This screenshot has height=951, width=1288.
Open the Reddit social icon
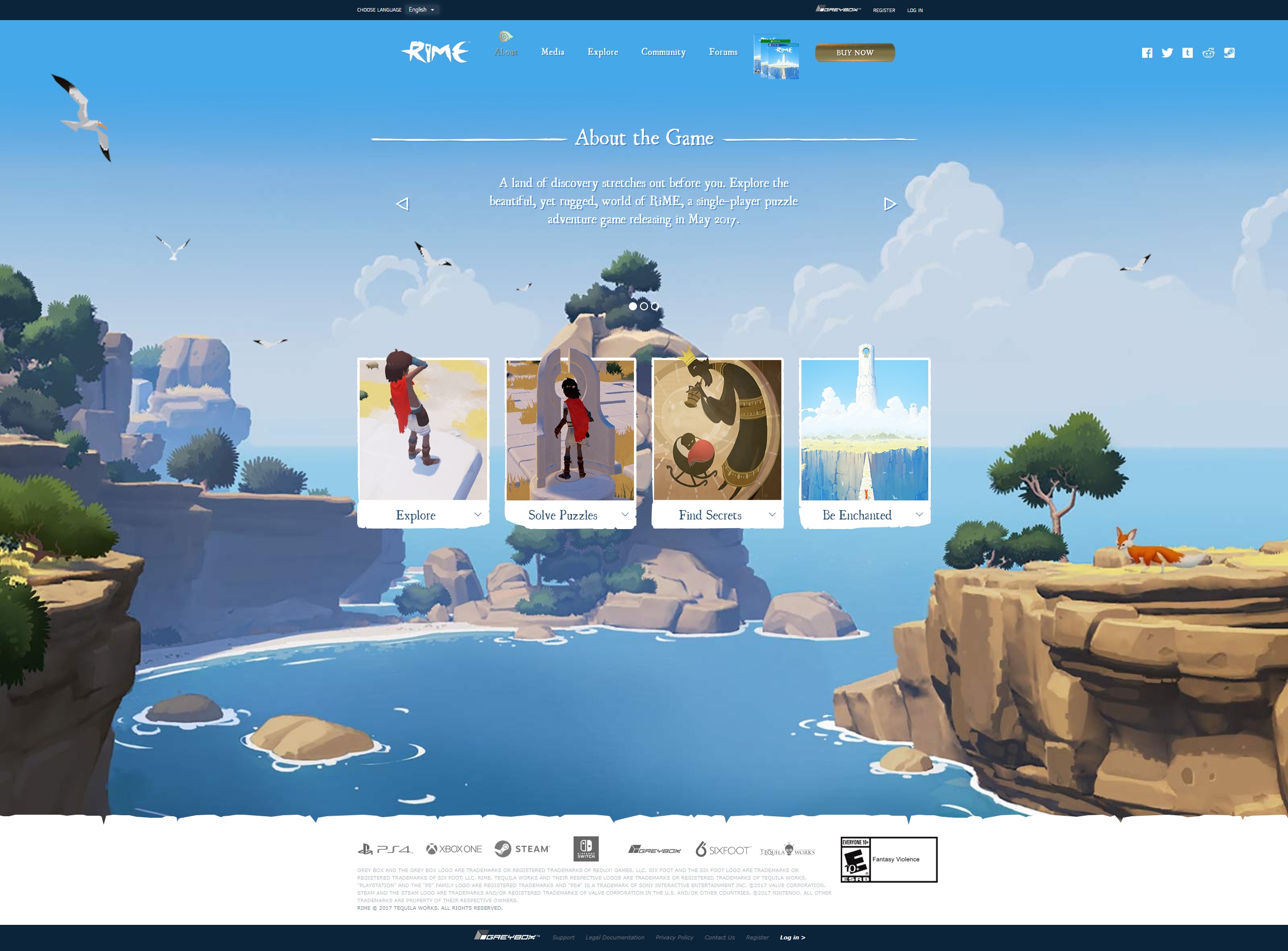pyautogui.click(x=1208, y=53)
